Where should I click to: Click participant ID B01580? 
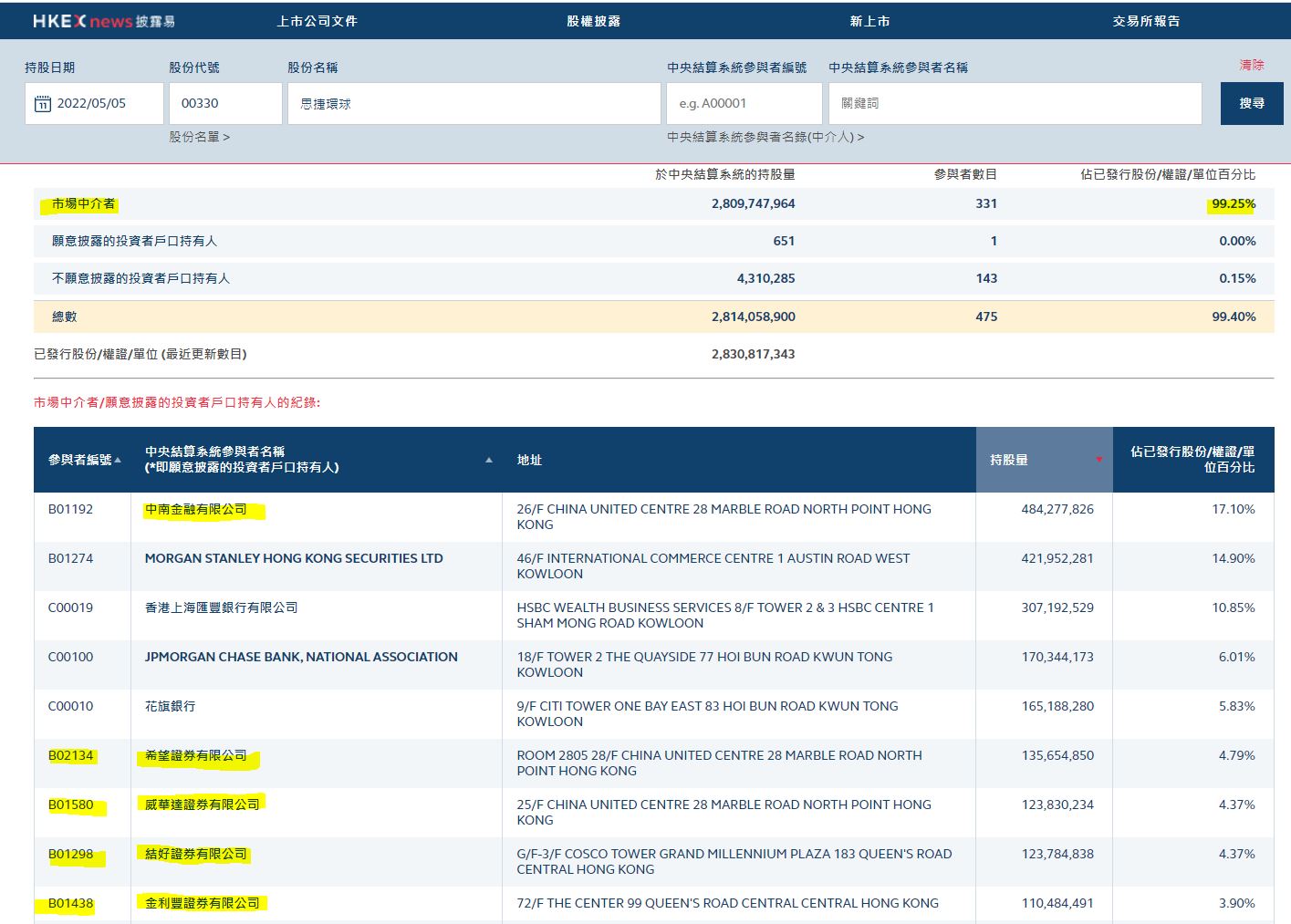point(70,805)
